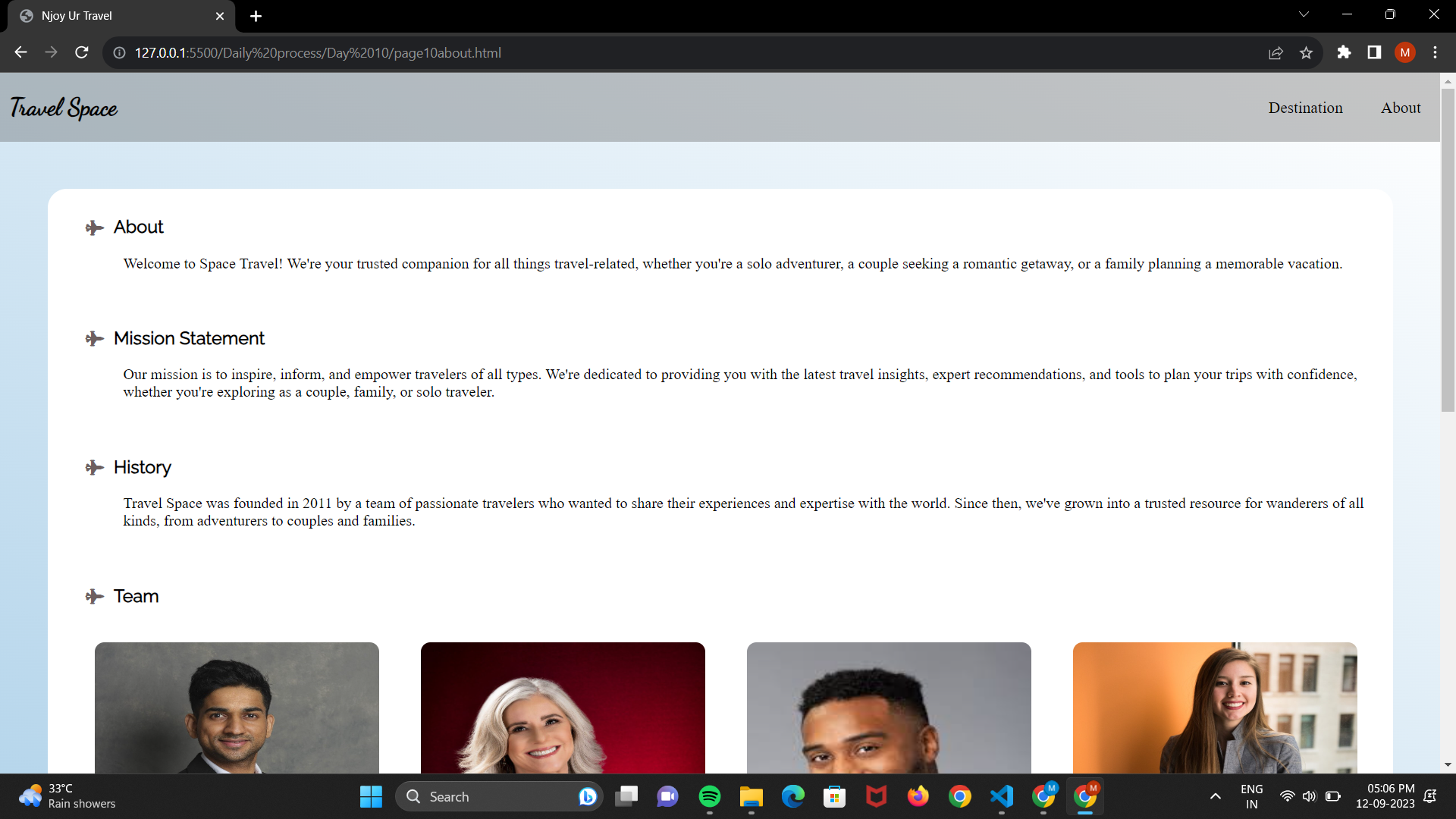This screenshot has height=819, width=1456.
Task: Click the first team member's photo
Action: 237,708
